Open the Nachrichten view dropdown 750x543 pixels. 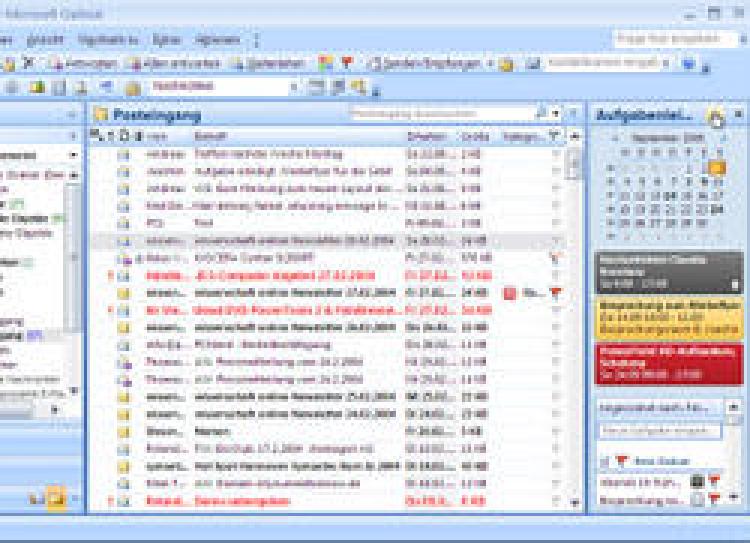[x=294, y=87]
